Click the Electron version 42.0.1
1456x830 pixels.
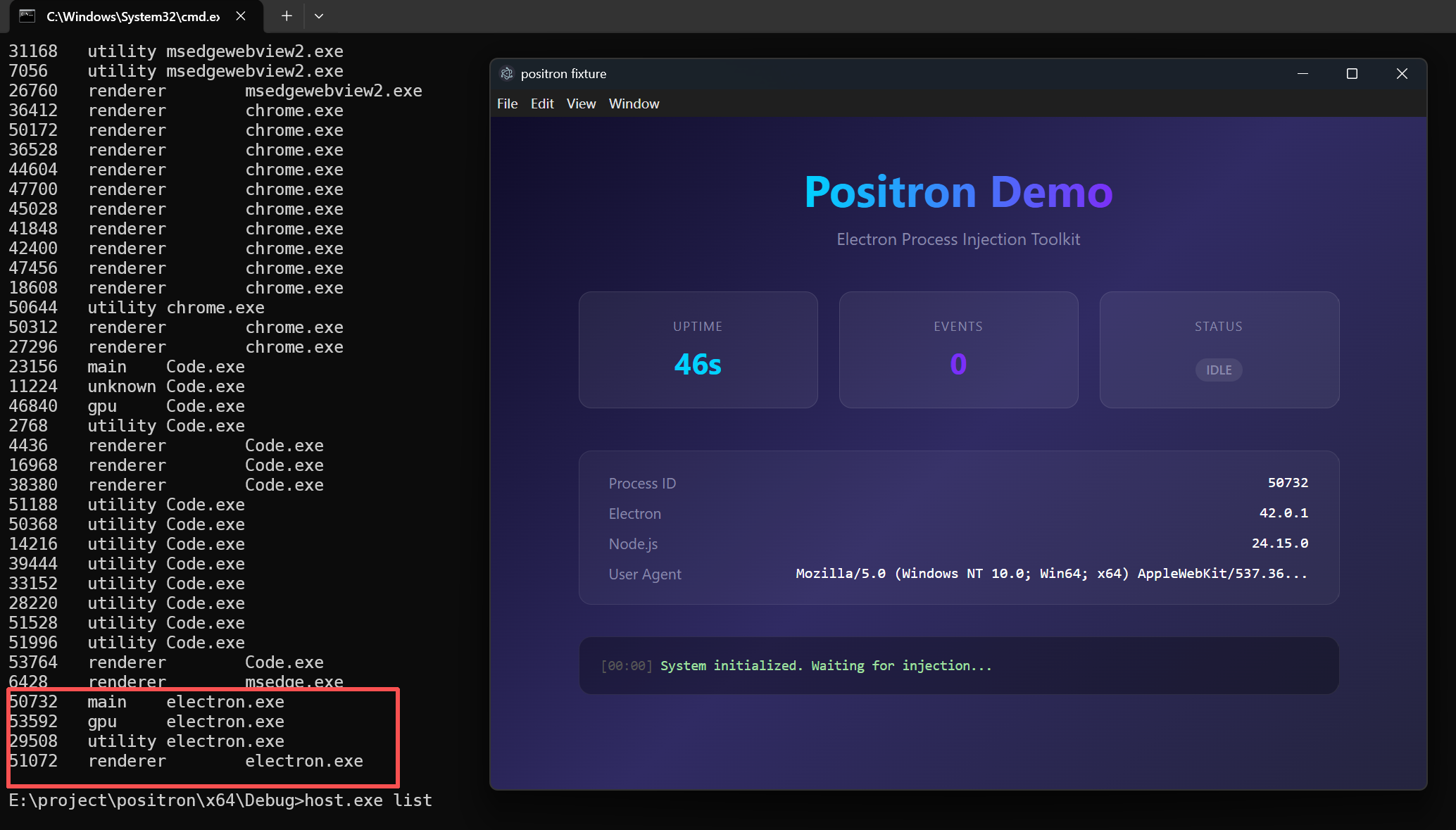tap(1284, 513)
